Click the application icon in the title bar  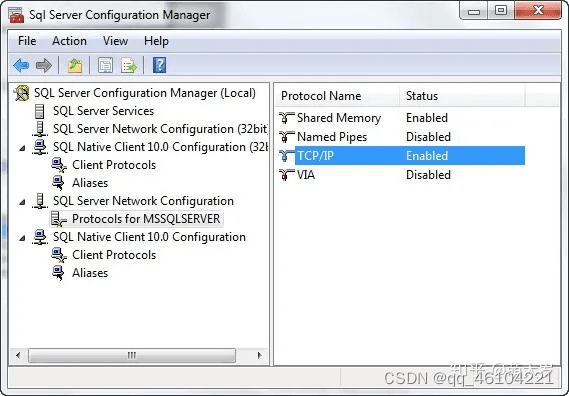[17, 16]
